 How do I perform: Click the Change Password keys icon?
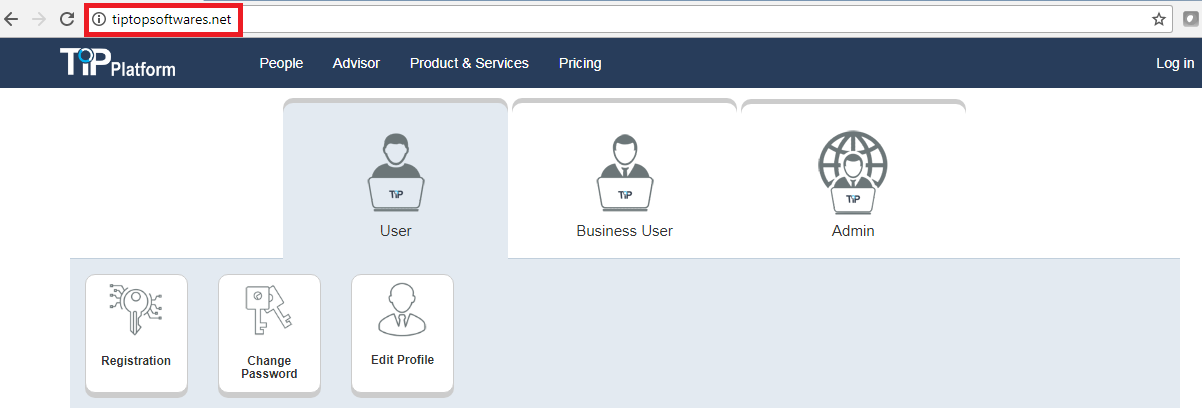pos(269,311)
